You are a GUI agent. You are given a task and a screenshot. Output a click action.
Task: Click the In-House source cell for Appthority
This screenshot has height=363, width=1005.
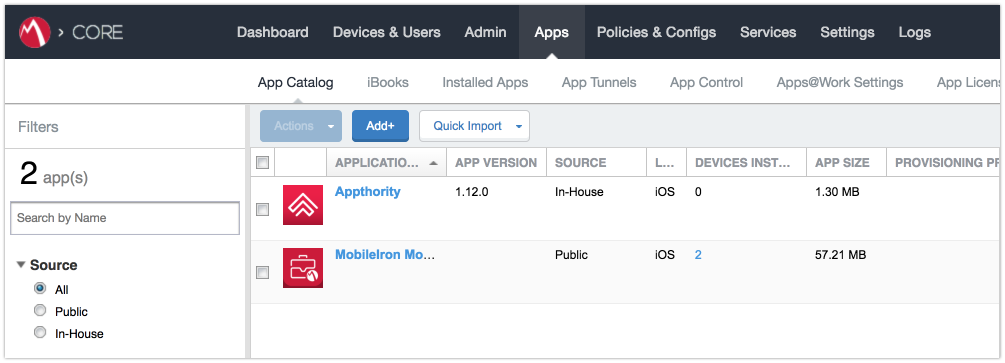click(579, 192)
